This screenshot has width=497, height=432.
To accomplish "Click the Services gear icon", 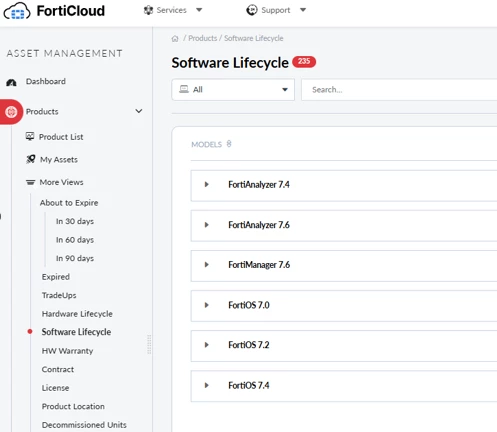I will click(148, 10).
